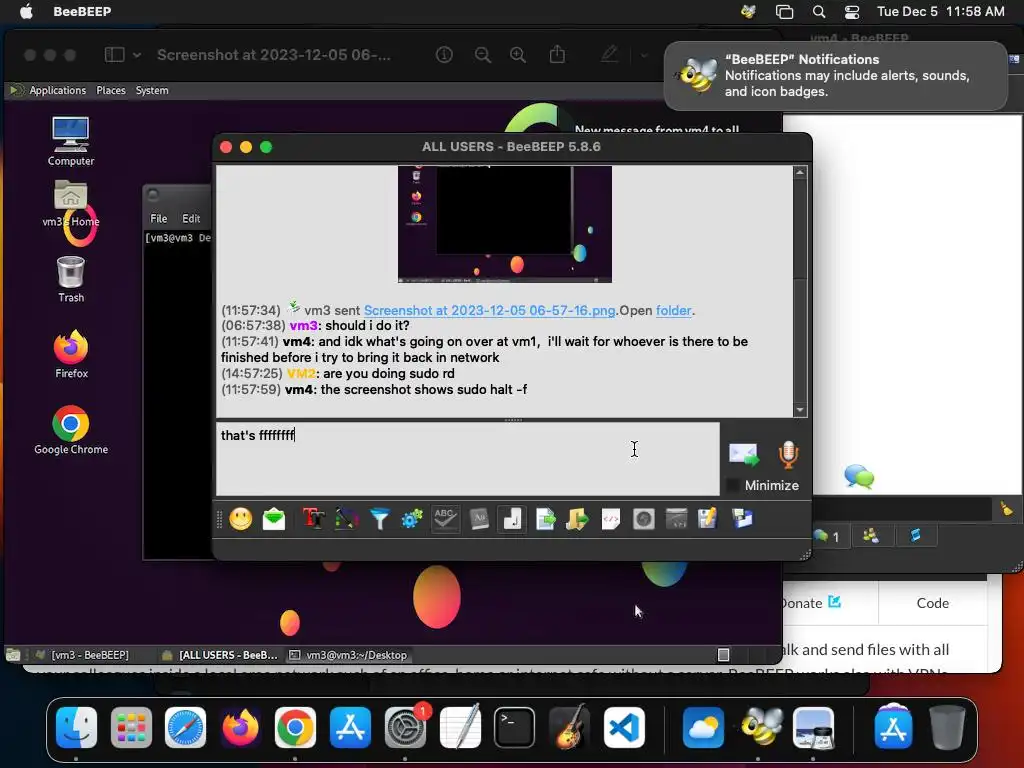Open Visual Studio Code from the Dock
1024x768 pixels.
(624, 727)
